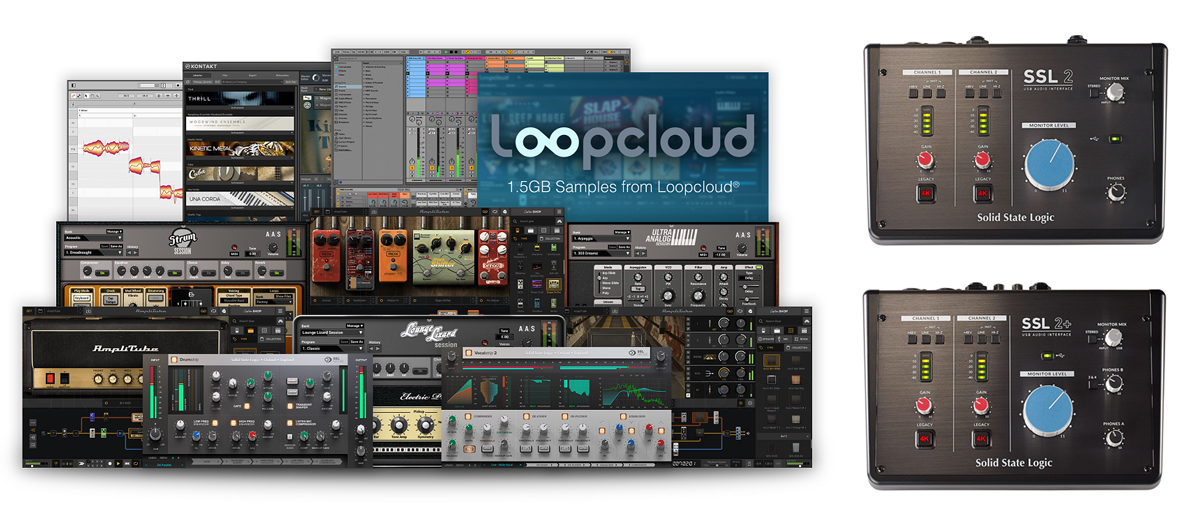Click the Lounge Lizard Session logo
1200x524 pixels.
click(x=428, y=334)
